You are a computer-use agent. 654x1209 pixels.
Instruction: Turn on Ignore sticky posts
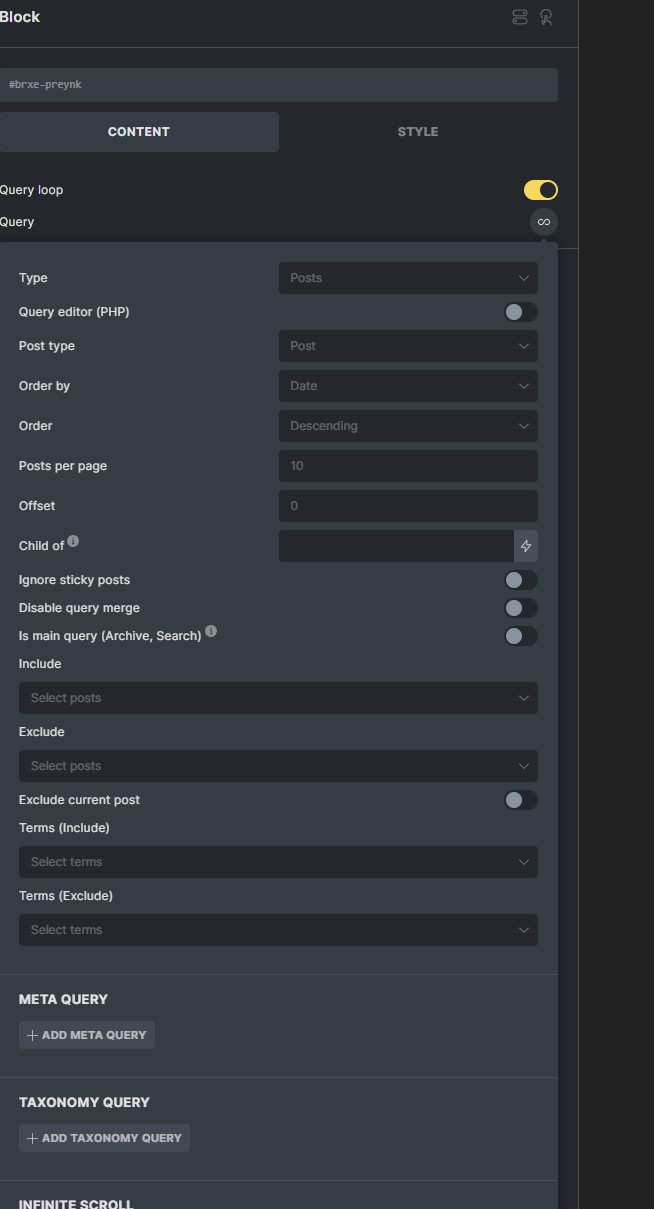(521, 580)
